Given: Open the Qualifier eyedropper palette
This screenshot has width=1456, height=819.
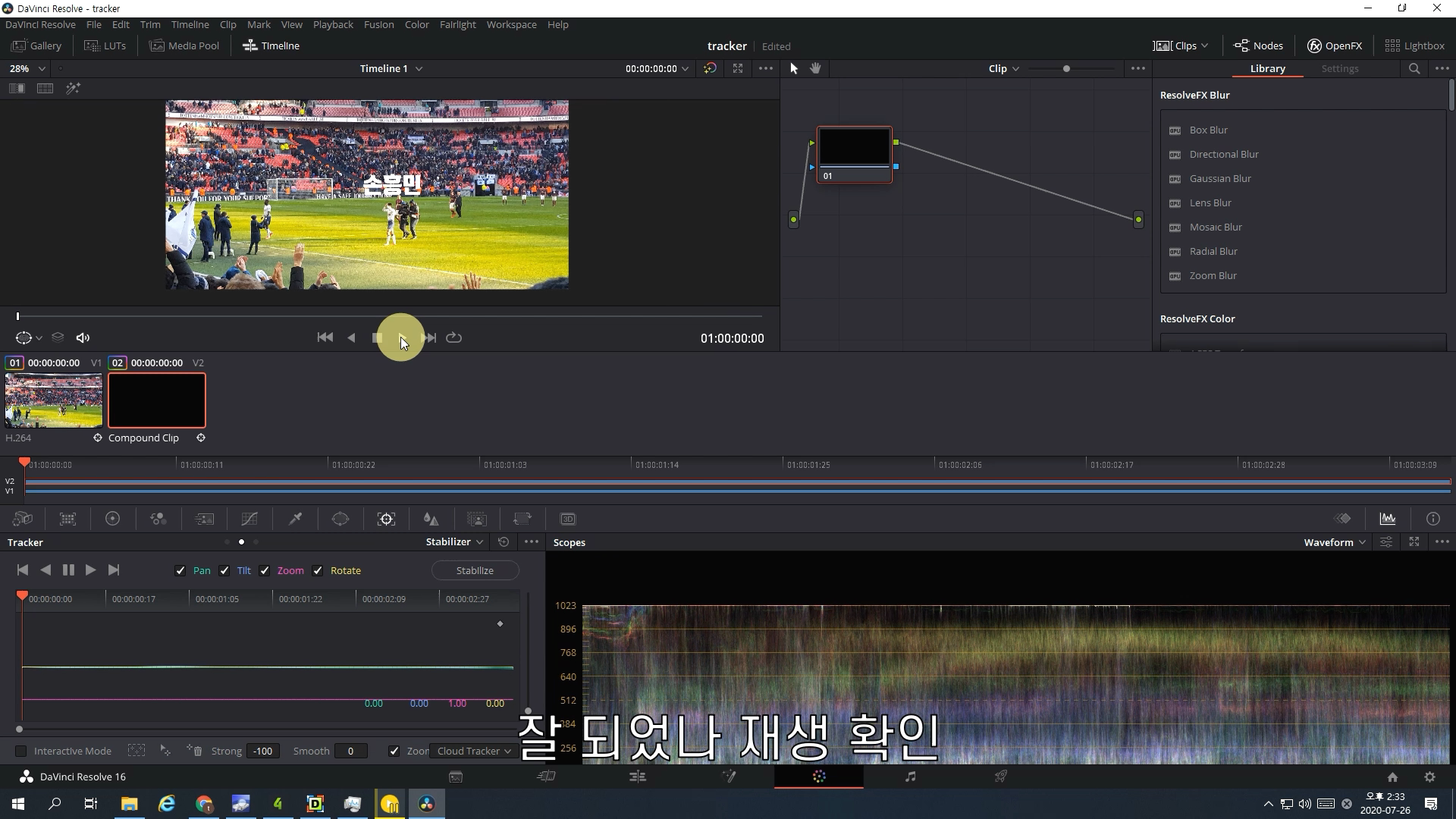Looking at the screenshot, I should click(x=295, y=519).
